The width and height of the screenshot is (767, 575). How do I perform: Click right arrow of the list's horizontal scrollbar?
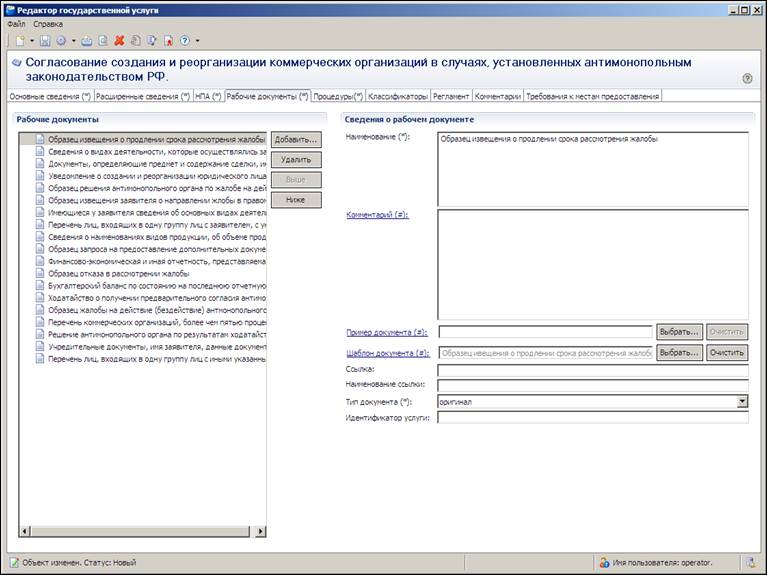(x=261, y=531)
